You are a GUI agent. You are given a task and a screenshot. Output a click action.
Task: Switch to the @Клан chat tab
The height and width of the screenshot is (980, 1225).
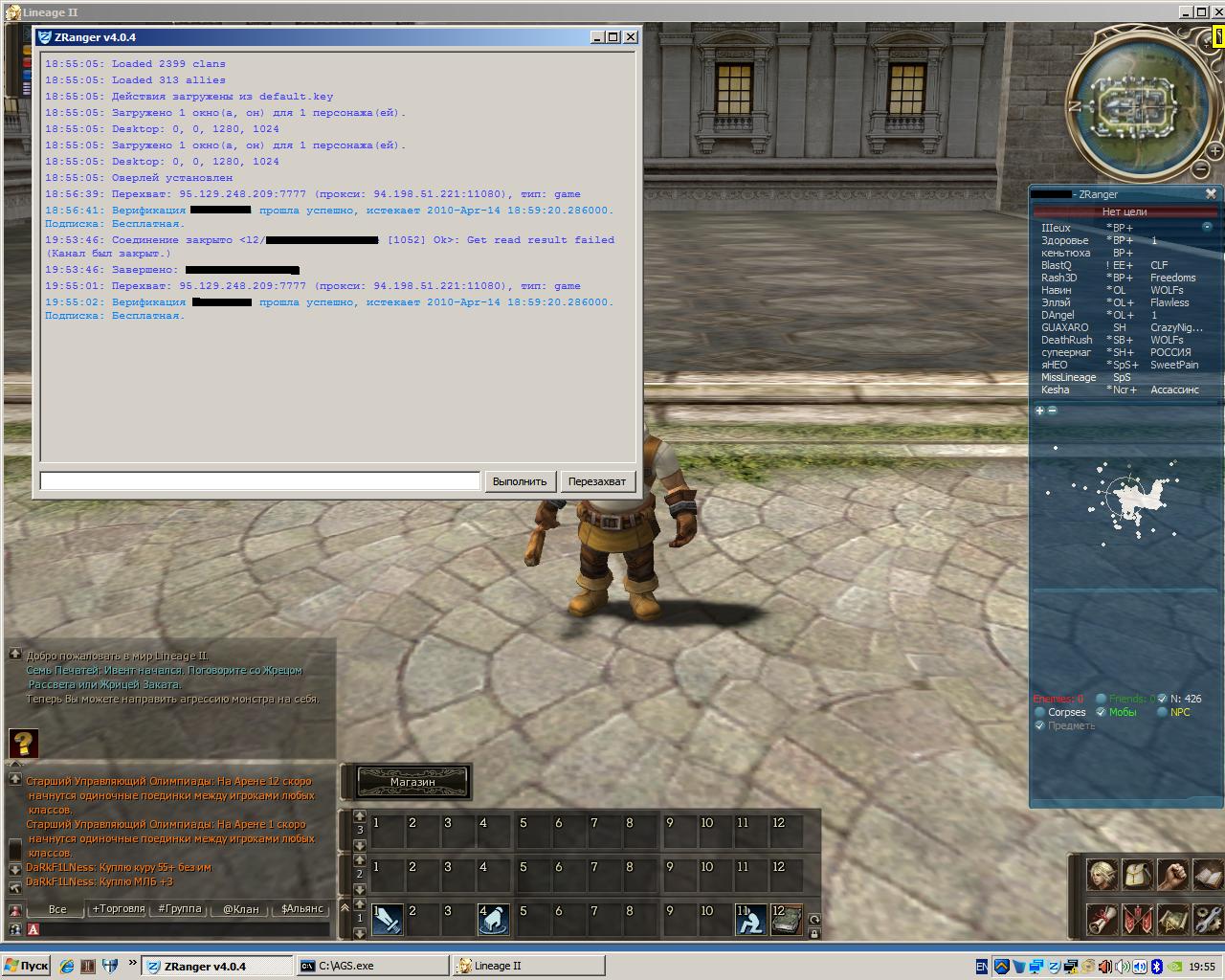point(241,909)
